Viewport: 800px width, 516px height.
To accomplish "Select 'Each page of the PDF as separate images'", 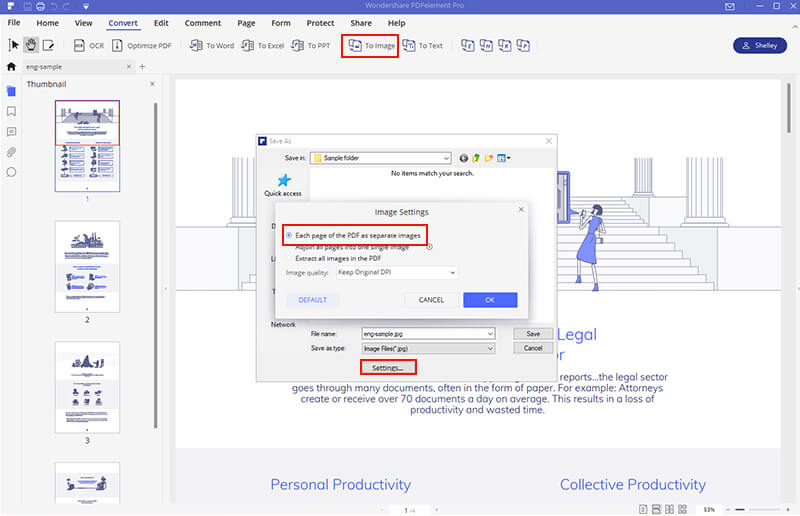I will click(290, 235).
